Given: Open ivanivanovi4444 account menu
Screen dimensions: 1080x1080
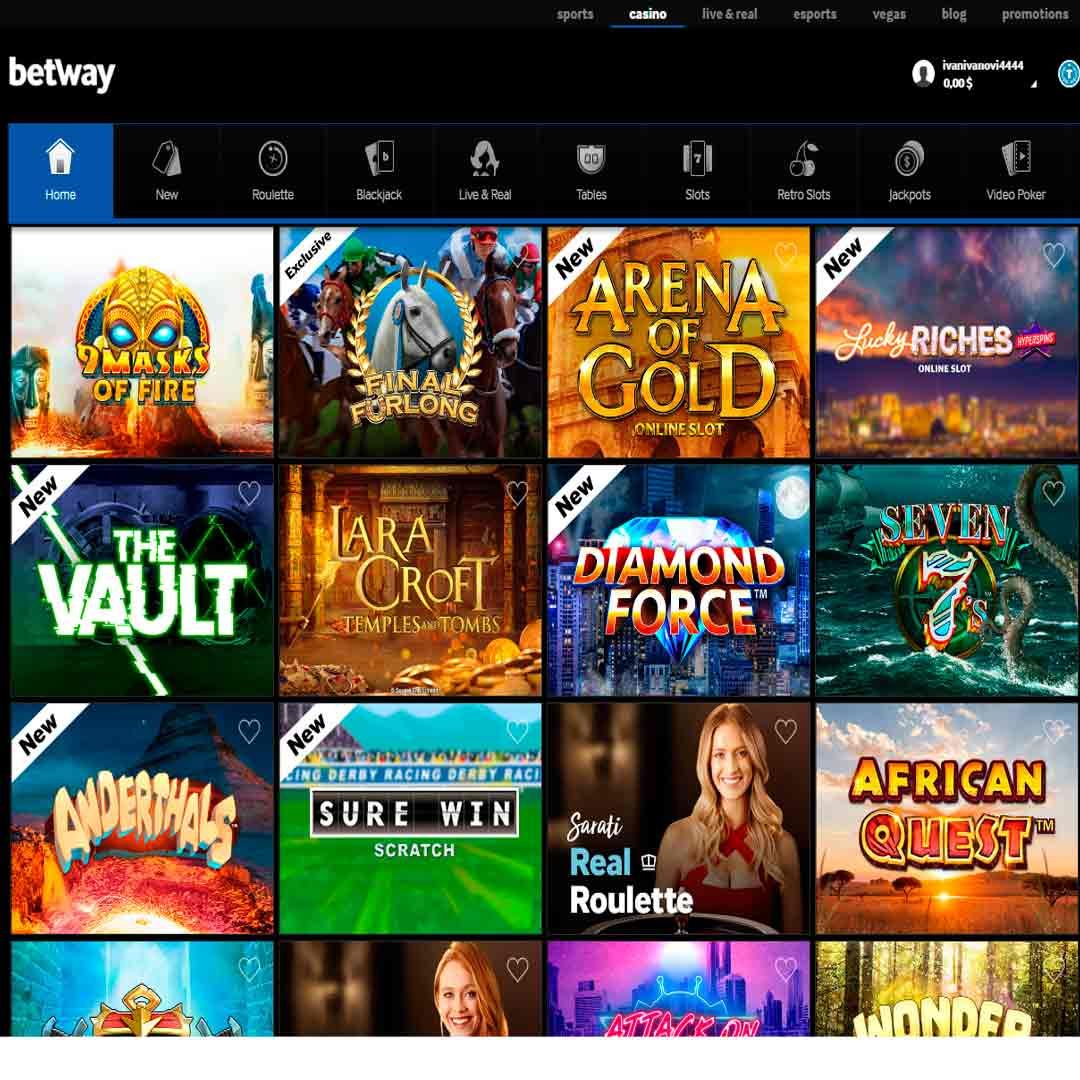Looking at the screenshot, I should pos(982,66).
